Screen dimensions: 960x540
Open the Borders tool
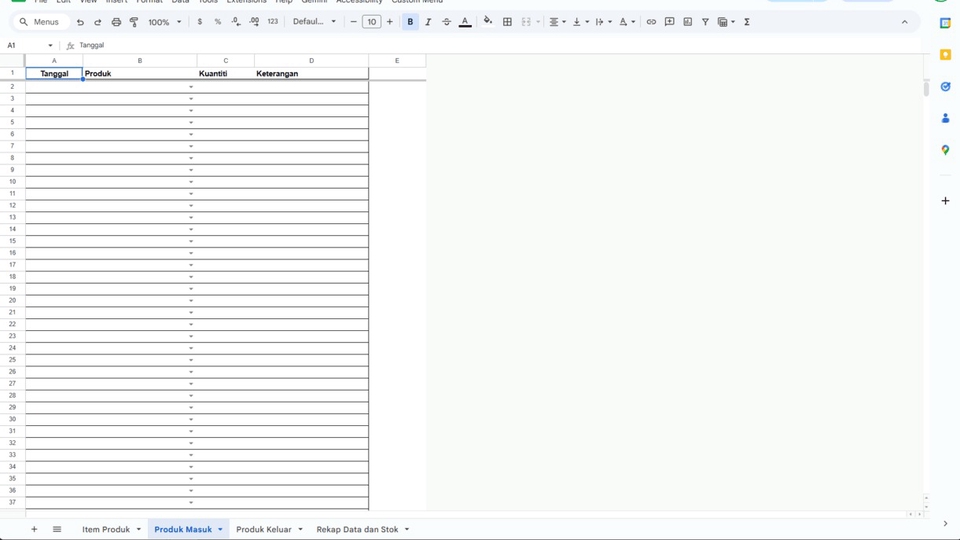(507, 22)
